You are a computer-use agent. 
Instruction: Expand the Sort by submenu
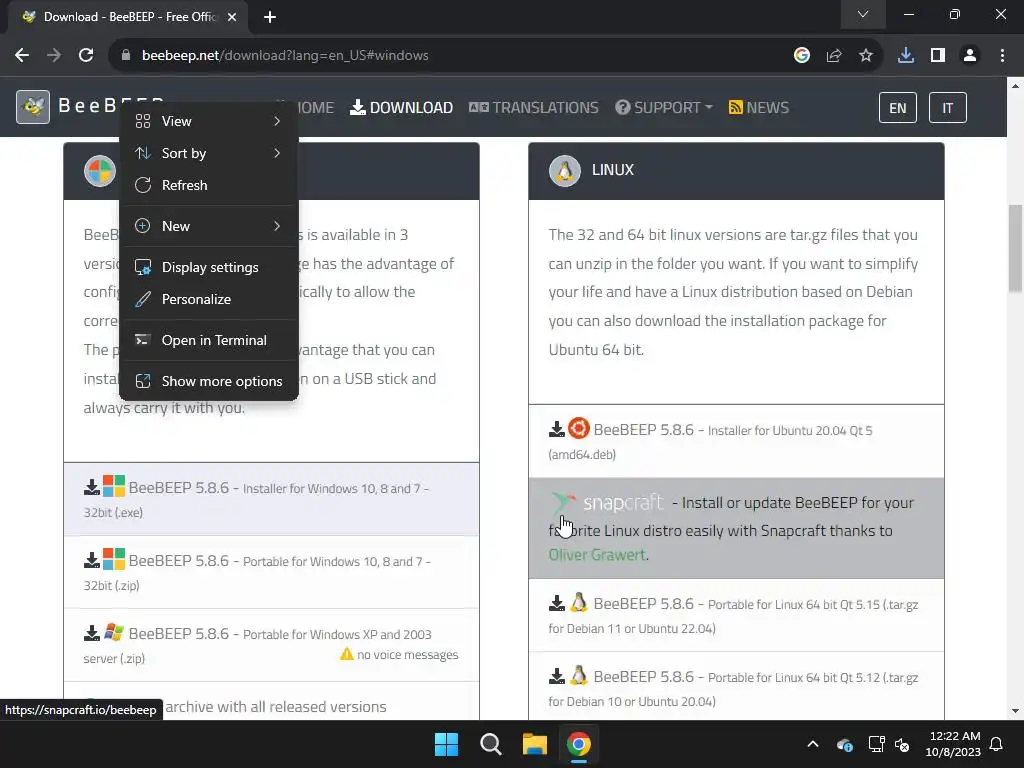click(209, 153)
